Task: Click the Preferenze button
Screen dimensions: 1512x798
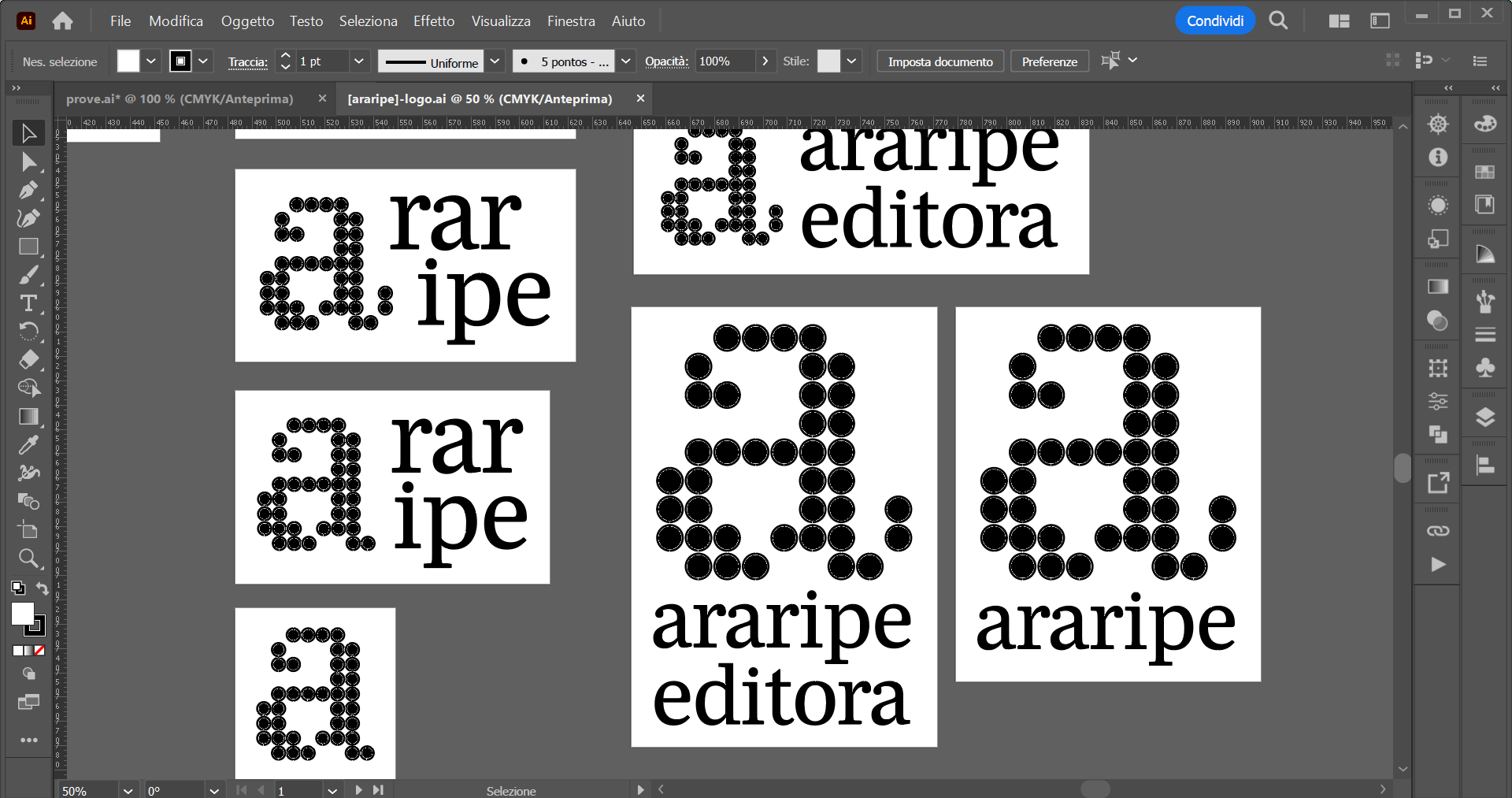Action: tap(1049, 61)
